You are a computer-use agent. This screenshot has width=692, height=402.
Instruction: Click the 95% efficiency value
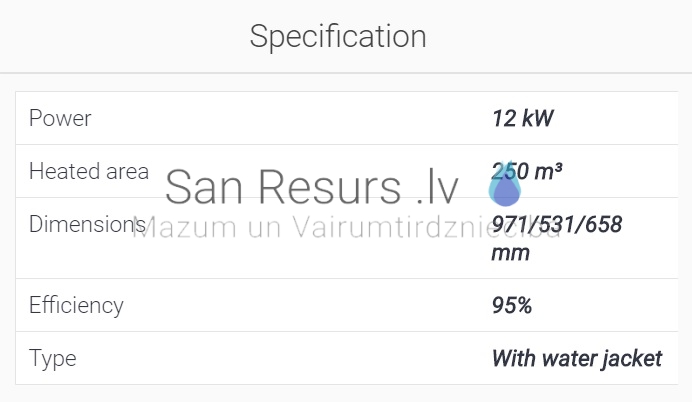[512, 305]
